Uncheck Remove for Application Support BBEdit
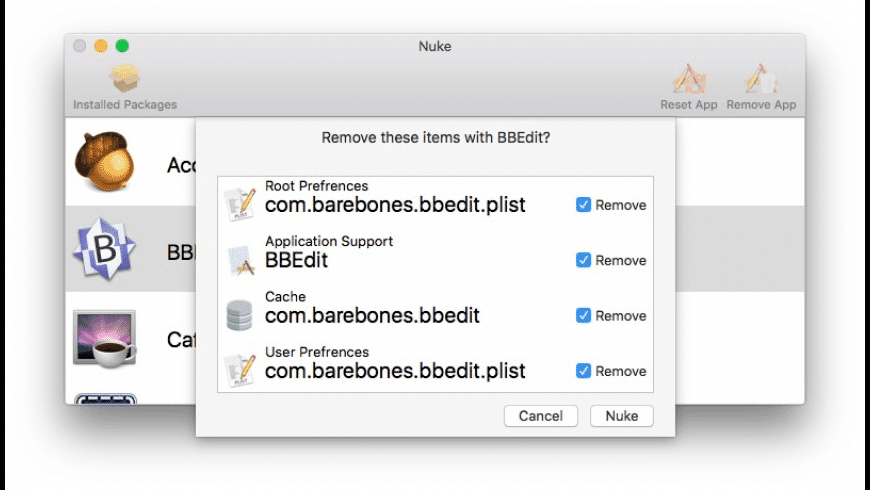The height and width of the screenshot is (490, 870). pos(583,260)
